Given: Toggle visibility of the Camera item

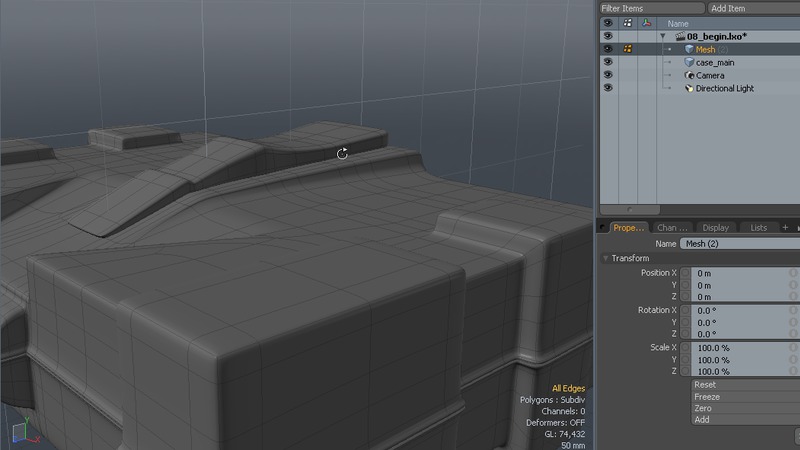Looking at the screenshot, I should point(608,75).
